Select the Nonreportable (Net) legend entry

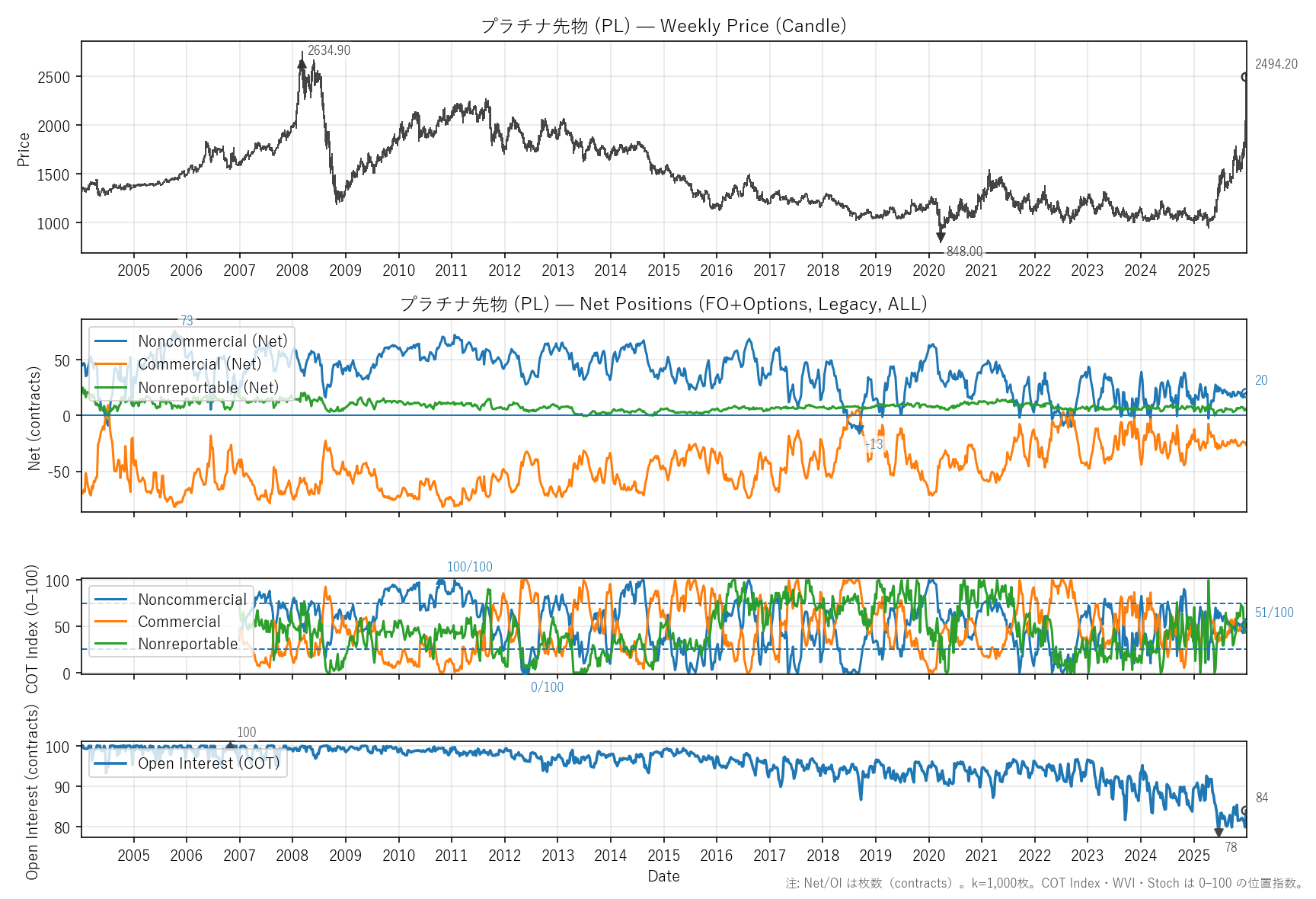tap(208, 388)
